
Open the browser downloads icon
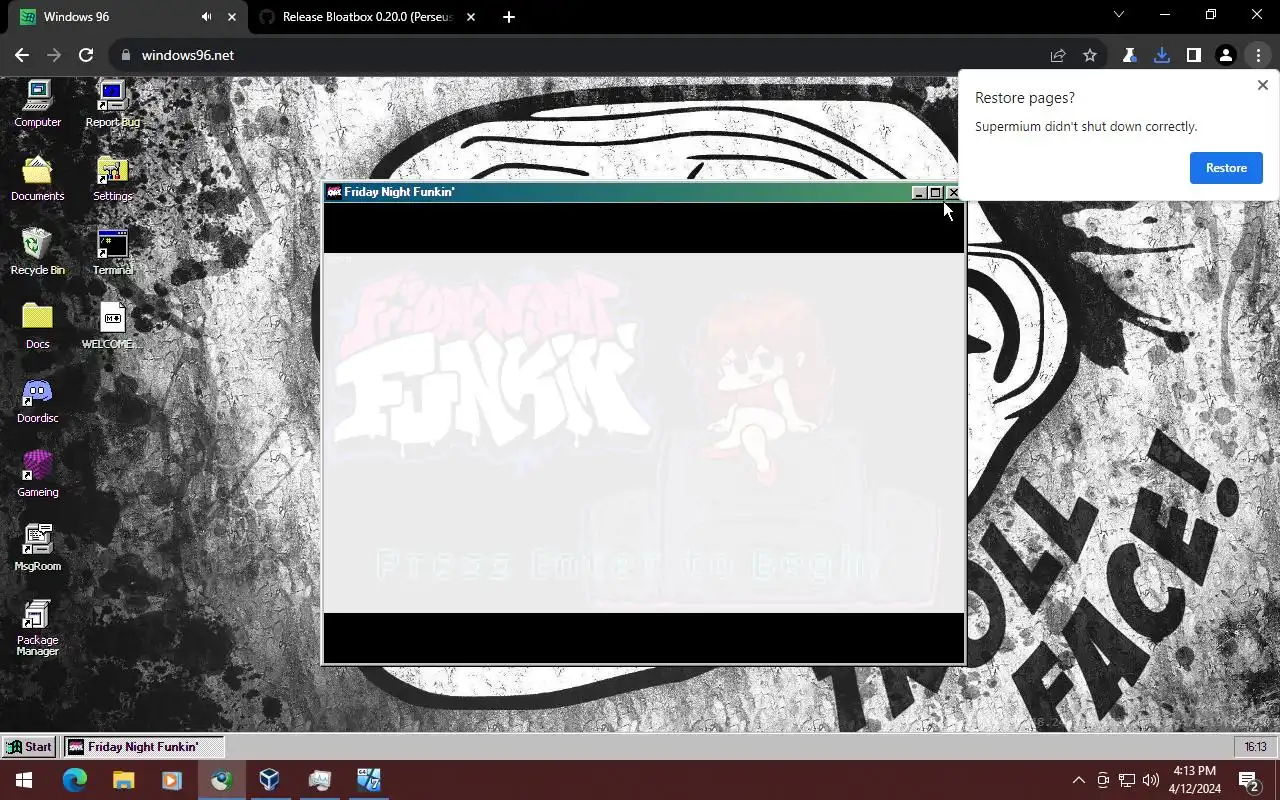1161,55
